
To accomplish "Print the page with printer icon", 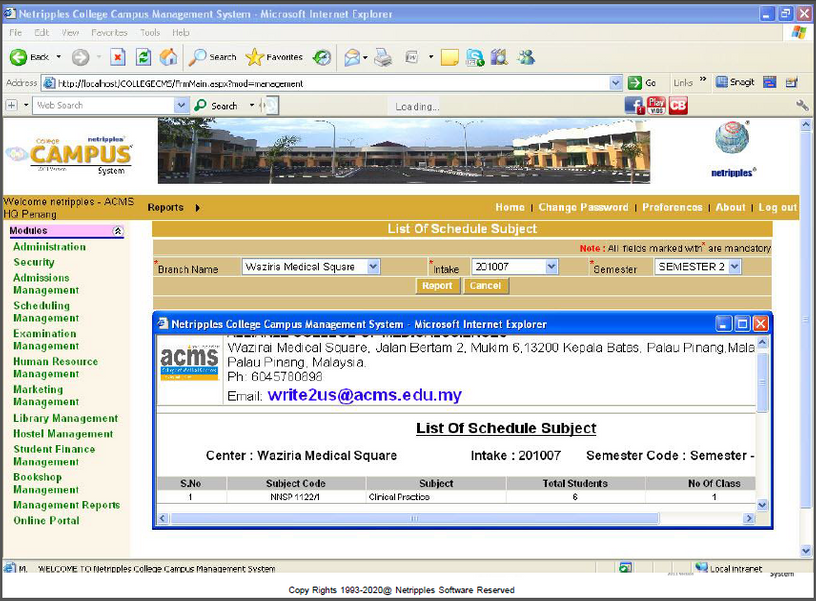I will click(384, 57).
